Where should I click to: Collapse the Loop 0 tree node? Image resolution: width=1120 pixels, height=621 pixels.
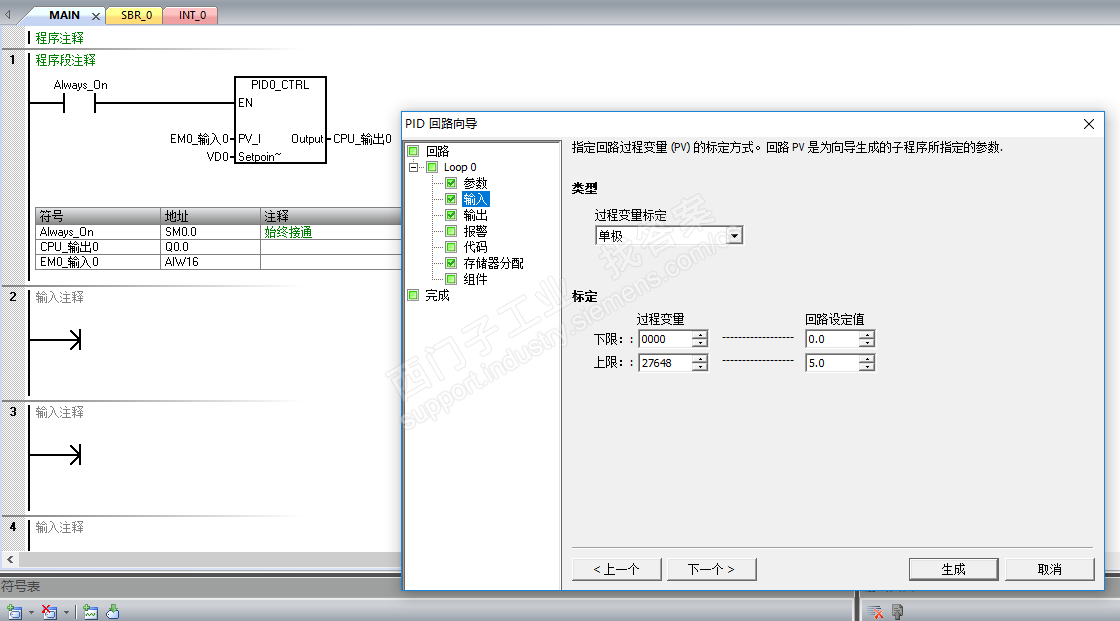[x=413, y=167]
